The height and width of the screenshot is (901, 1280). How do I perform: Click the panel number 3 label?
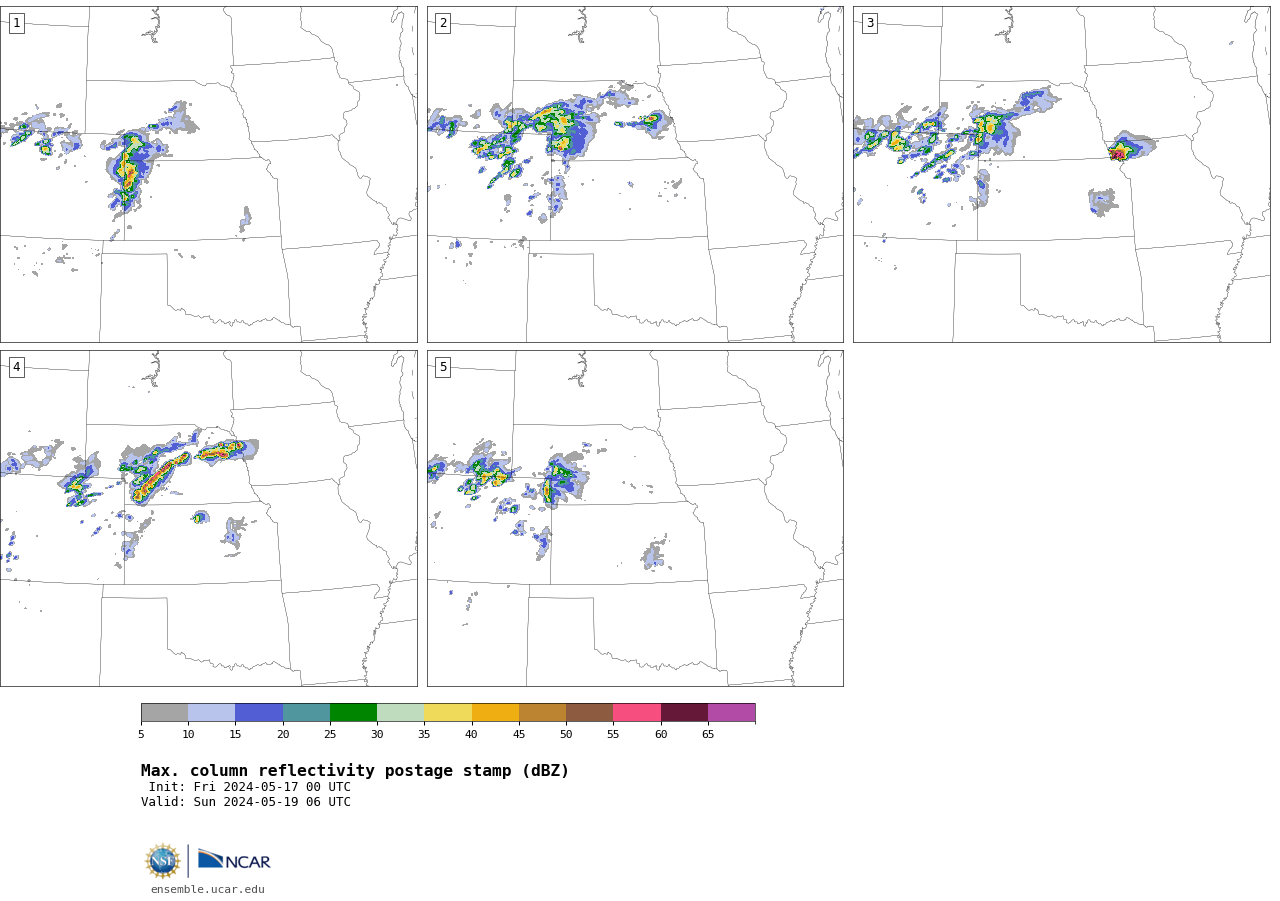(869, 23)
